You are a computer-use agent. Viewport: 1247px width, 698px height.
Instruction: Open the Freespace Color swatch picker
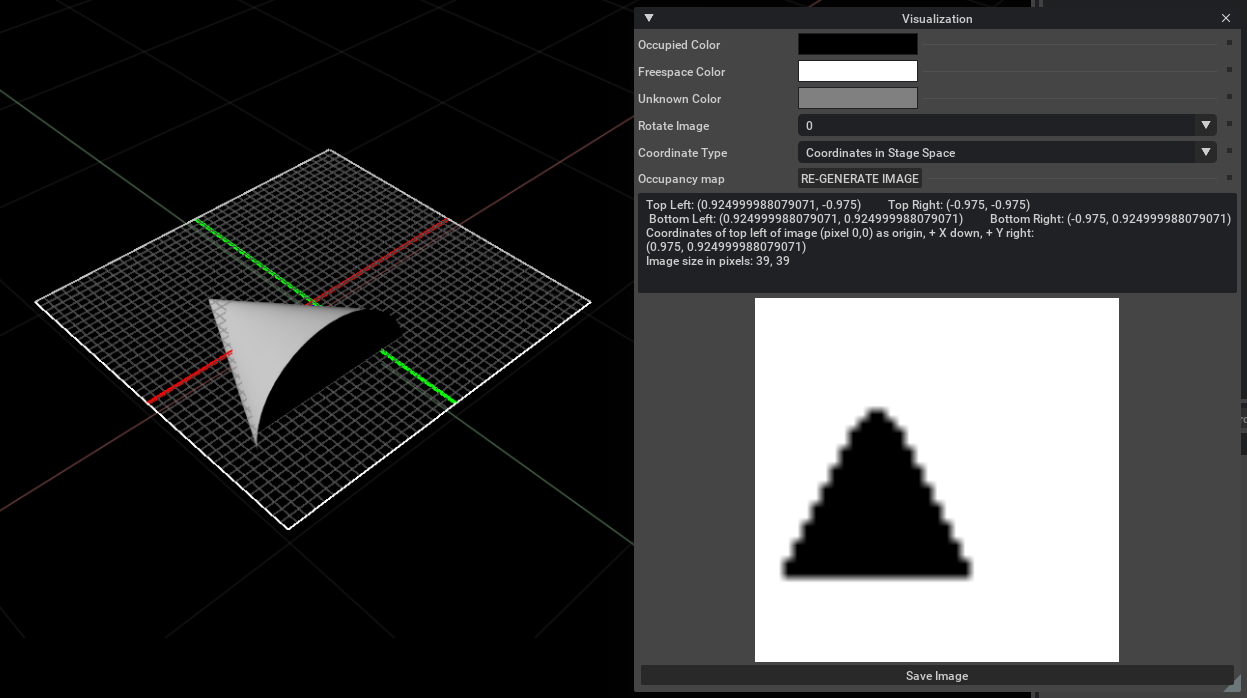point(857,71)
